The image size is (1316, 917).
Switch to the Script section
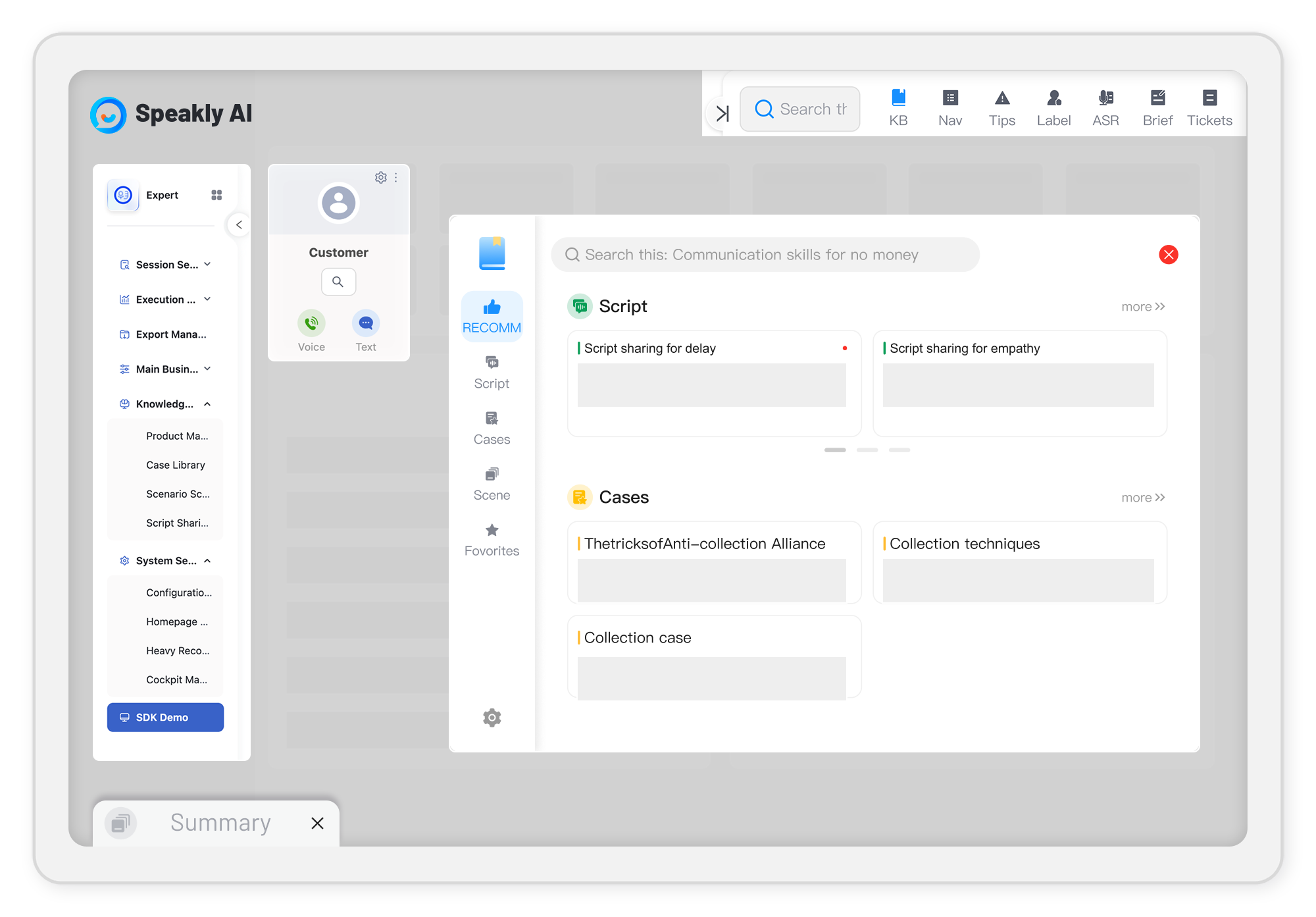click(492, 372)
